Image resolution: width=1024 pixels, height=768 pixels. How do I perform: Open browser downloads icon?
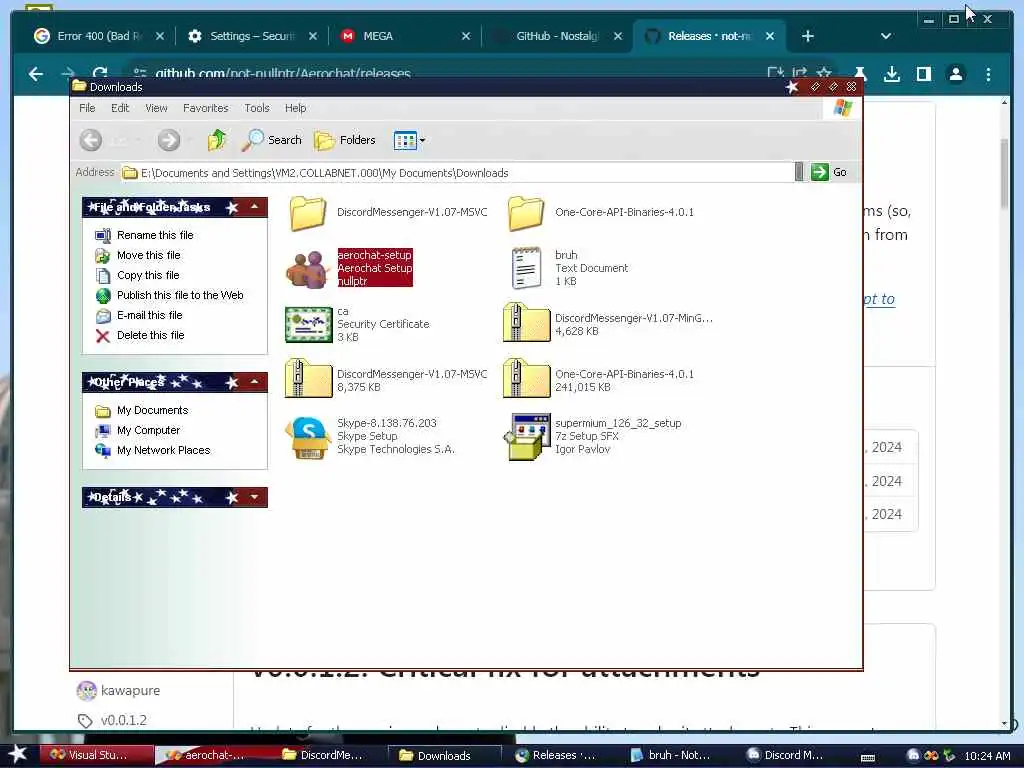point(891,74)
